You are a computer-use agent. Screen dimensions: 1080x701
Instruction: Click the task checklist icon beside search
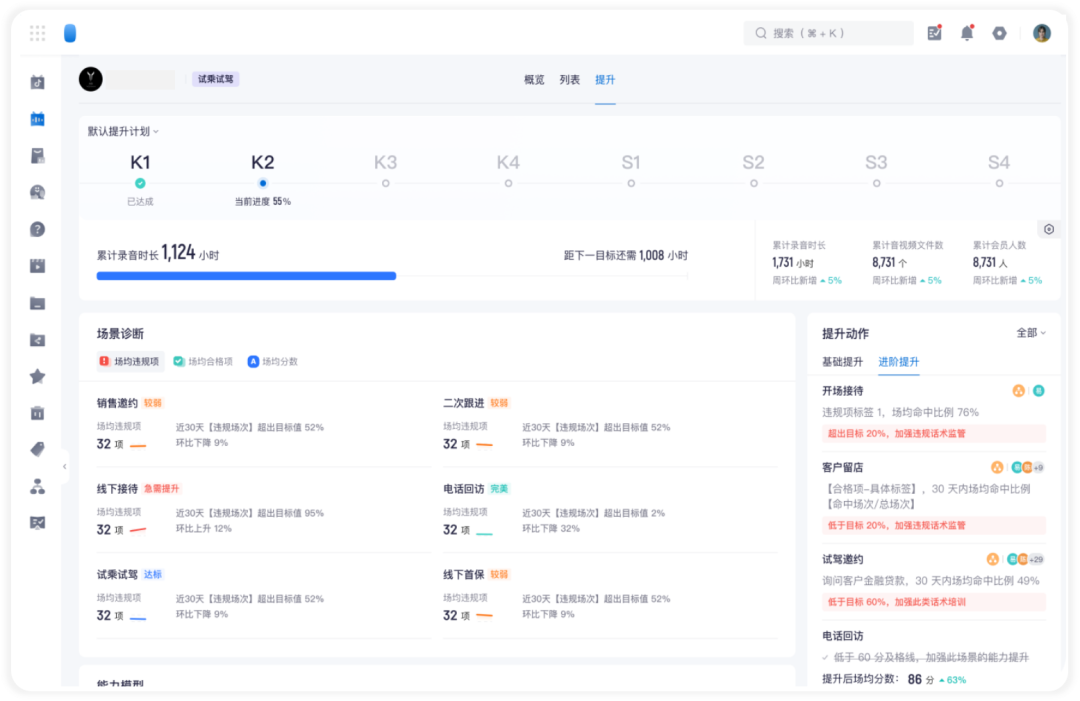click(935, 33)
